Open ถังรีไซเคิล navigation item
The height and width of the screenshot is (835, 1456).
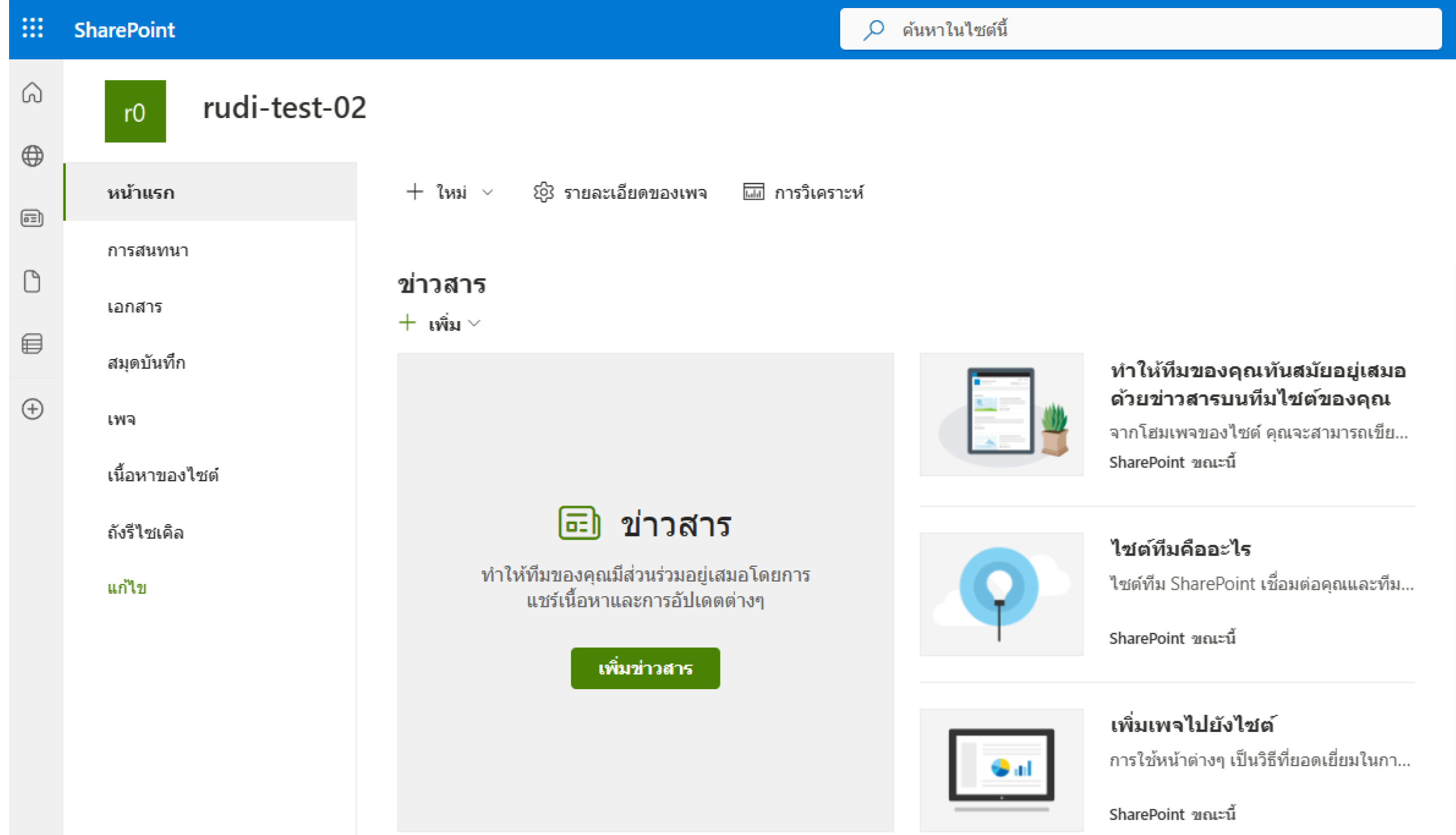[x=145, y=532]
